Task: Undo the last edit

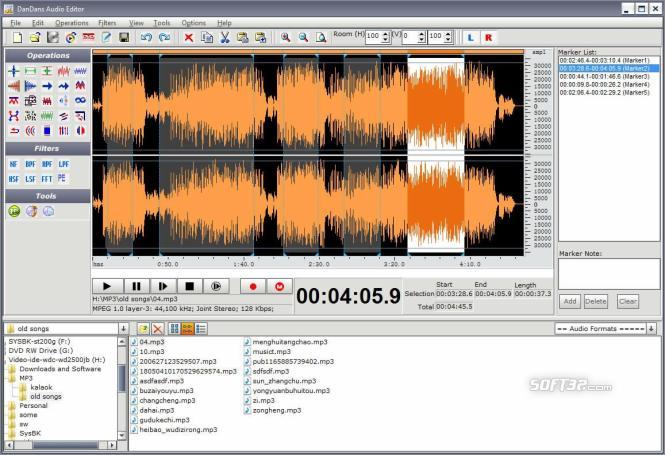Action: (x=146, y=38)
